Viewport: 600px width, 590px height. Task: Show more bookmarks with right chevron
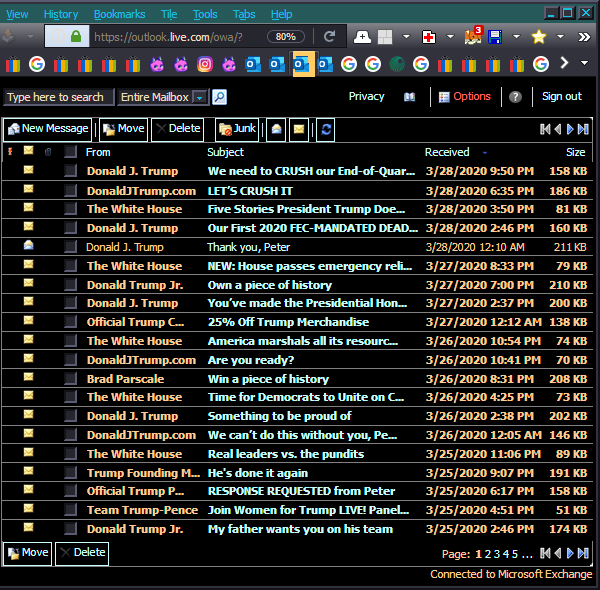point(564,63)
